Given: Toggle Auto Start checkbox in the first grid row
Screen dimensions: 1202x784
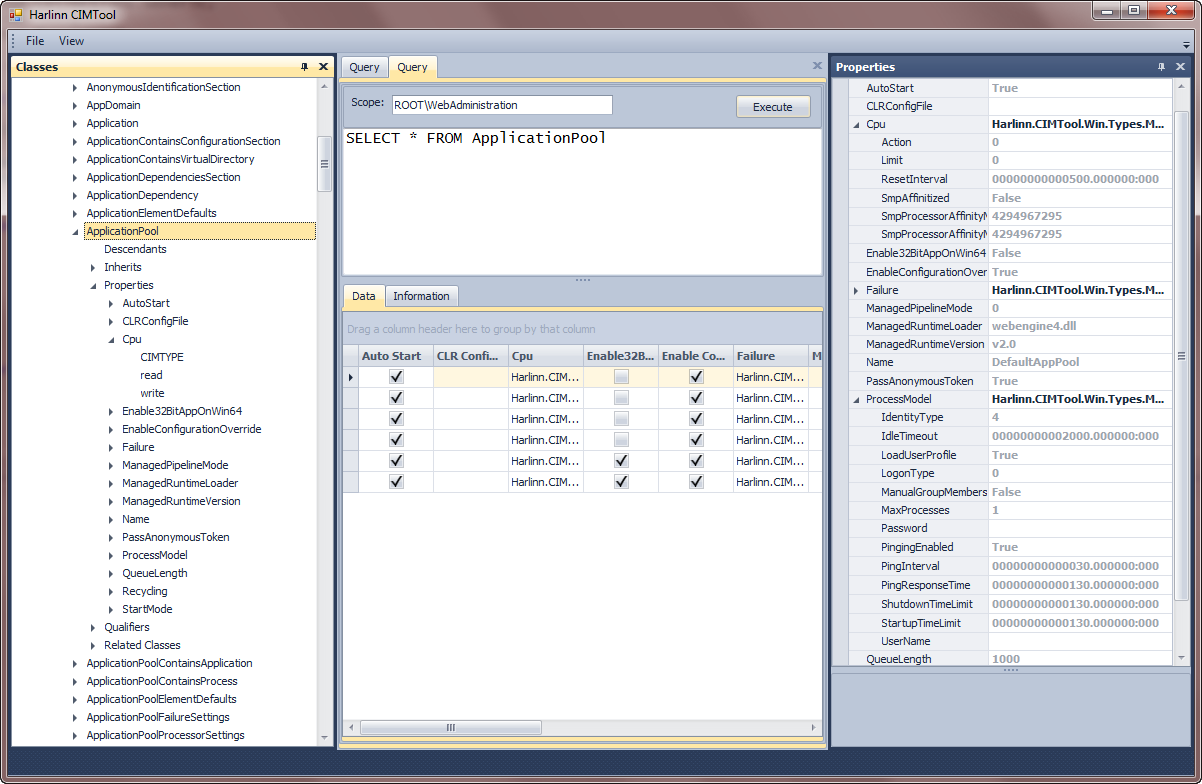Looking at the screenshot, I should pyautogui.click(x=396, y=377).
